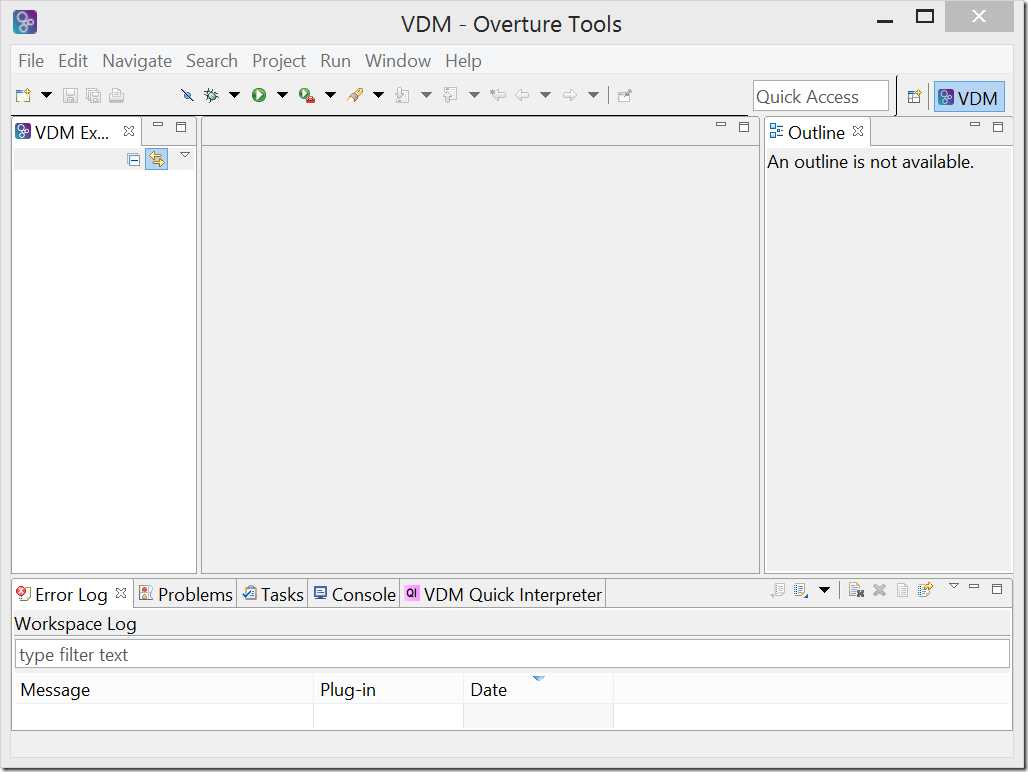Open the Run dropdown arrow
This screenshot has width=1028, height=772.
click(x=282, y=96)
